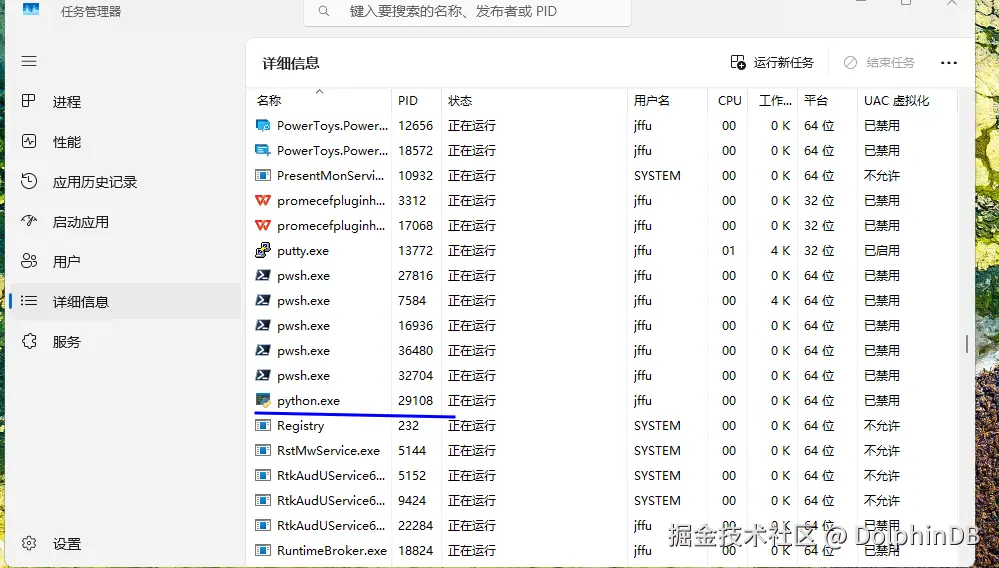Click 运行新任务 (Run new task)
This screenshot has width=999, height=568.
(x=772, y=62)
